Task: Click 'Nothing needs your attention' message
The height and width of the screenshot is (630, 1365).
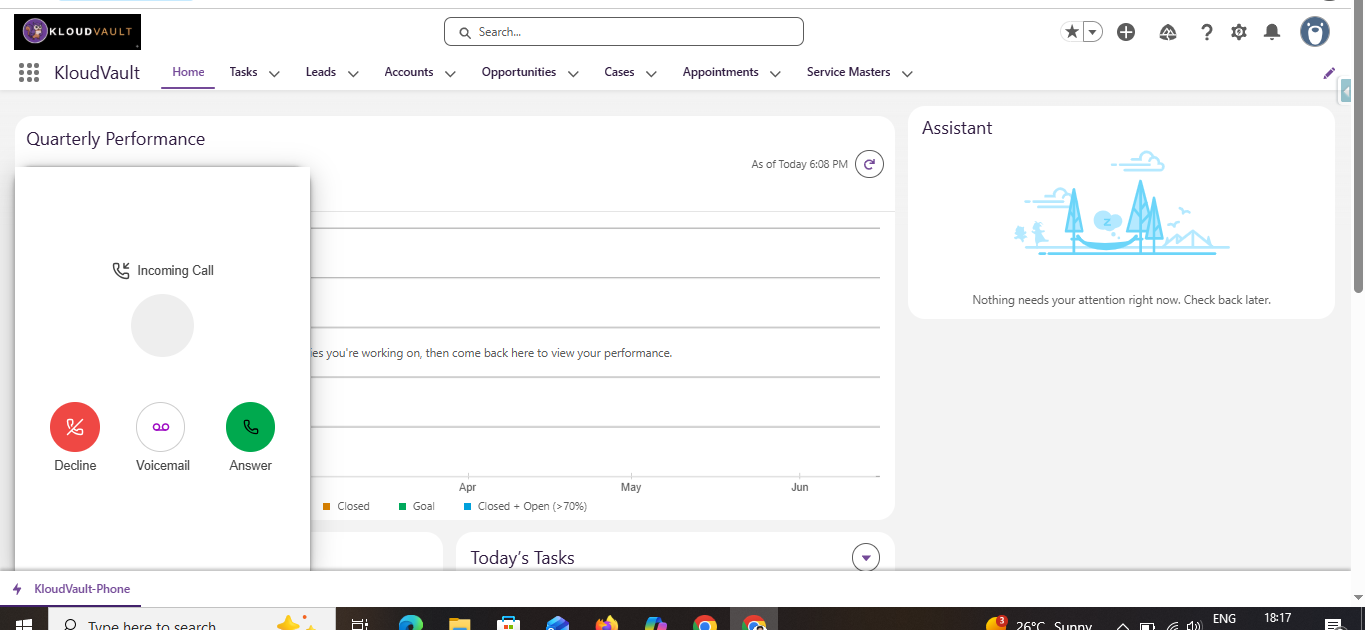Action: point(1121,300)
